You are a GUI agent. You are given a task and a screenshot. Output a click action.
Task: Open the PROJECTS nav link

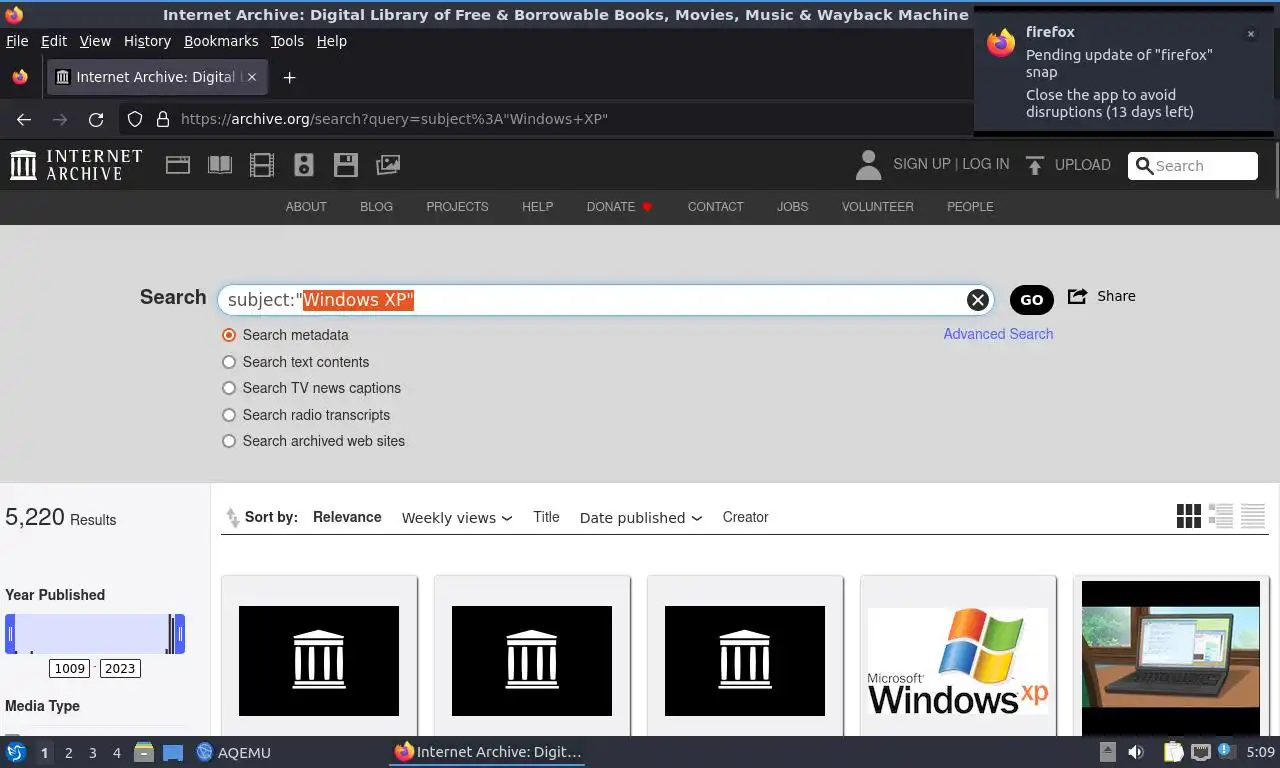[x=457, y=207]
